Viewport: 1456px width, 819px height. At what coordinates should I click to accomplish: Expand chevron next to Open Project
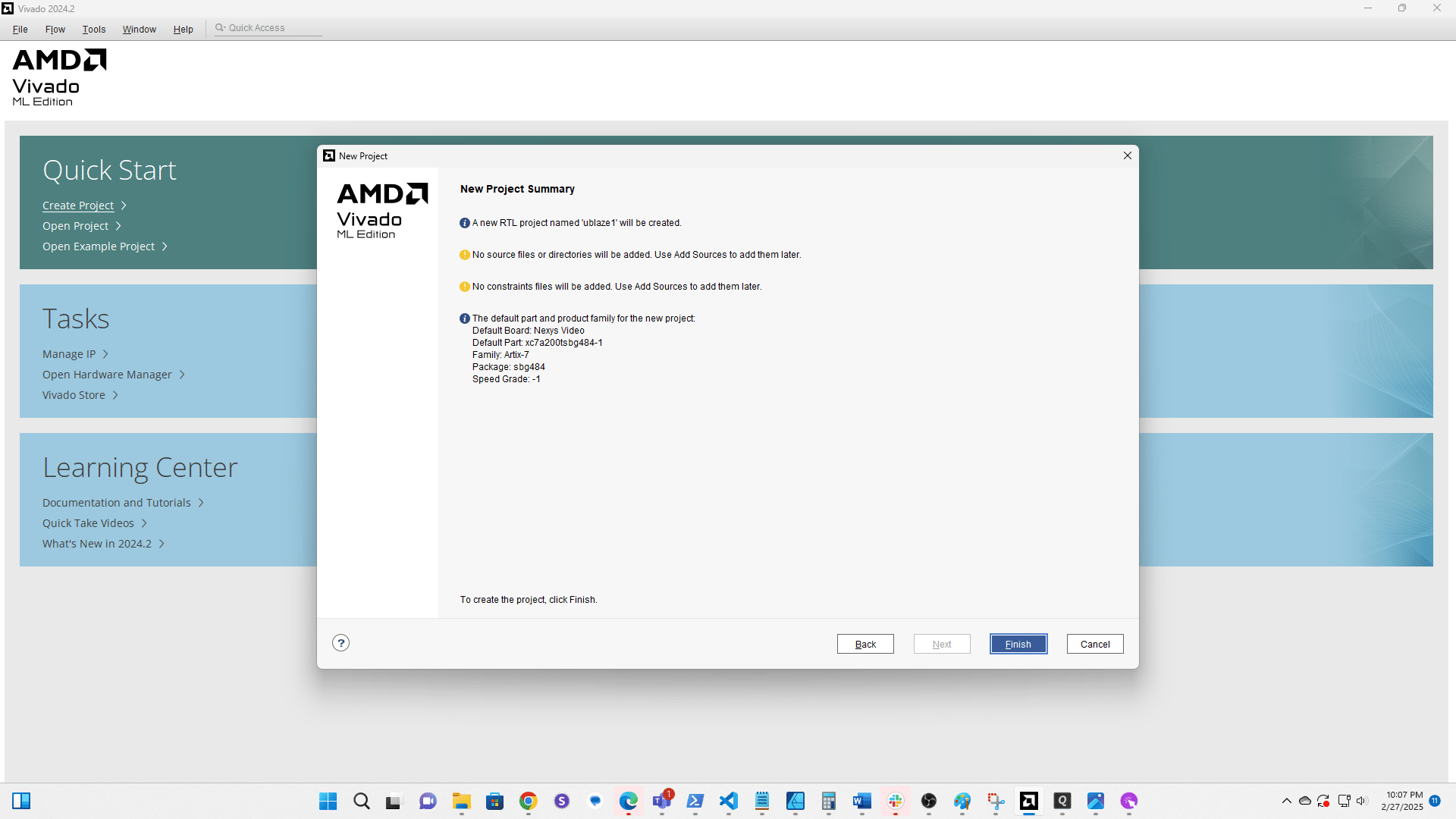[118, 226]
